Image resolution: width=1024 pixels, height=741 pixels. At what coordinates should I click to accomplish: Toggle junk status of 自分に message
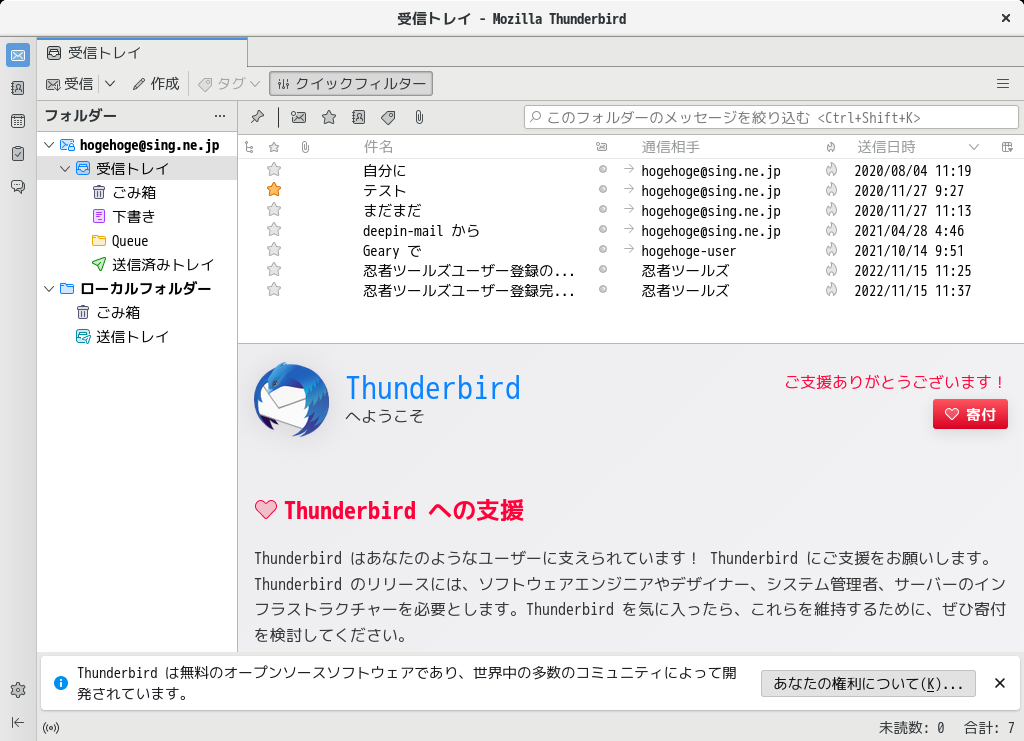pos(831,170)
